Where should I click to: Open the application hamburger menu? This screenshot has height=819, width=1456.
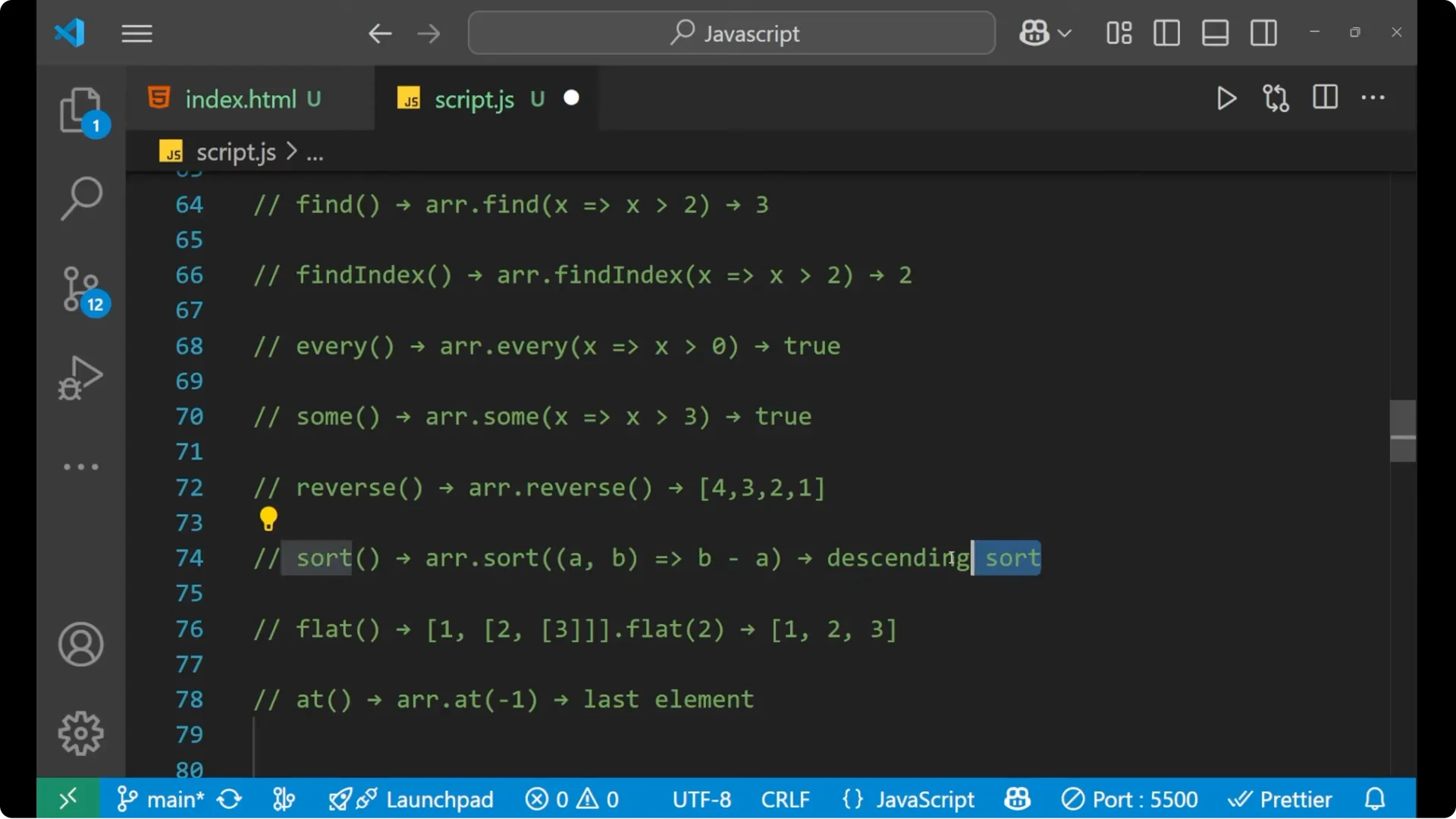(136, 33)
